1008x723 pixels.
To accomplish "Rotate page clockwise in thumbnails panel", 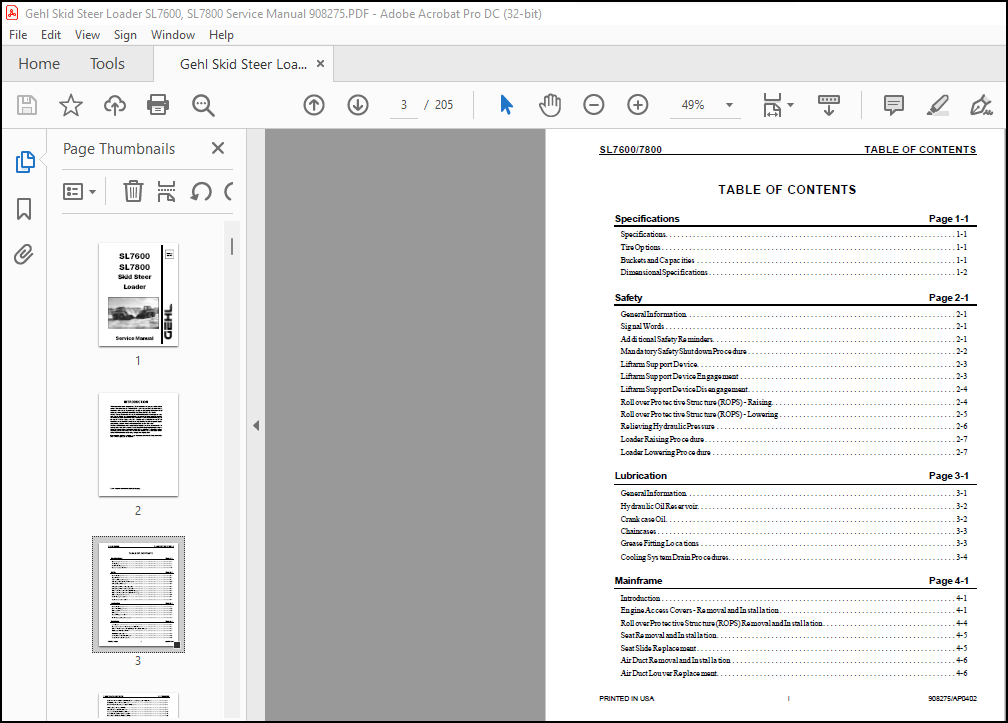I will coord(228,191).
